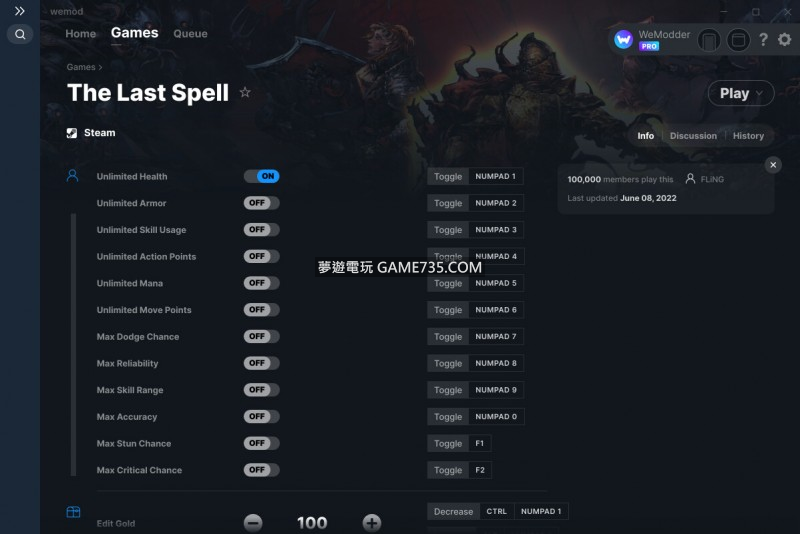This screenshot has height=534, width=800.
Task: Turn off Unlimited Health toggle
Action: [261, 176]
